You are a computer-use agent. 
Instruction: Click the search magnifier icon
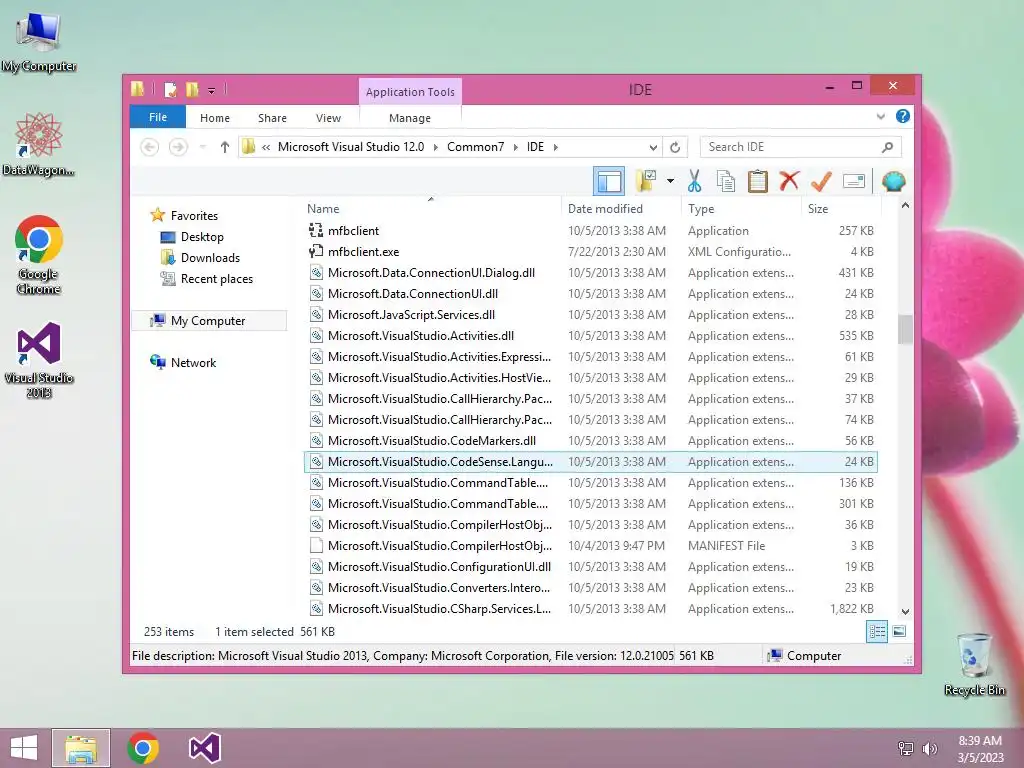pyautogui.click(x=887, y=147)
